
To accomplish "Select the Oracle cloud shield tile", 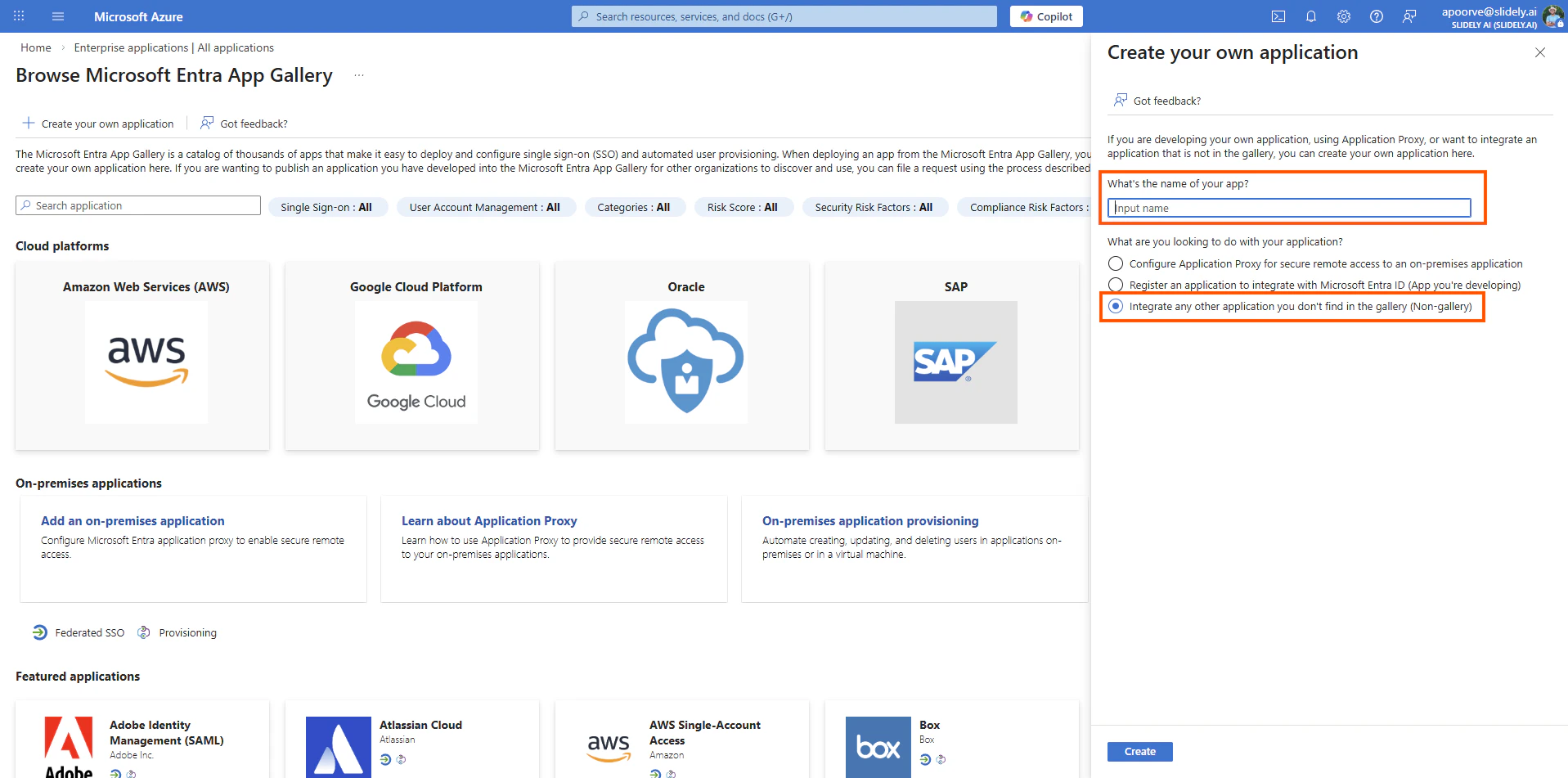I will (686, 362).
